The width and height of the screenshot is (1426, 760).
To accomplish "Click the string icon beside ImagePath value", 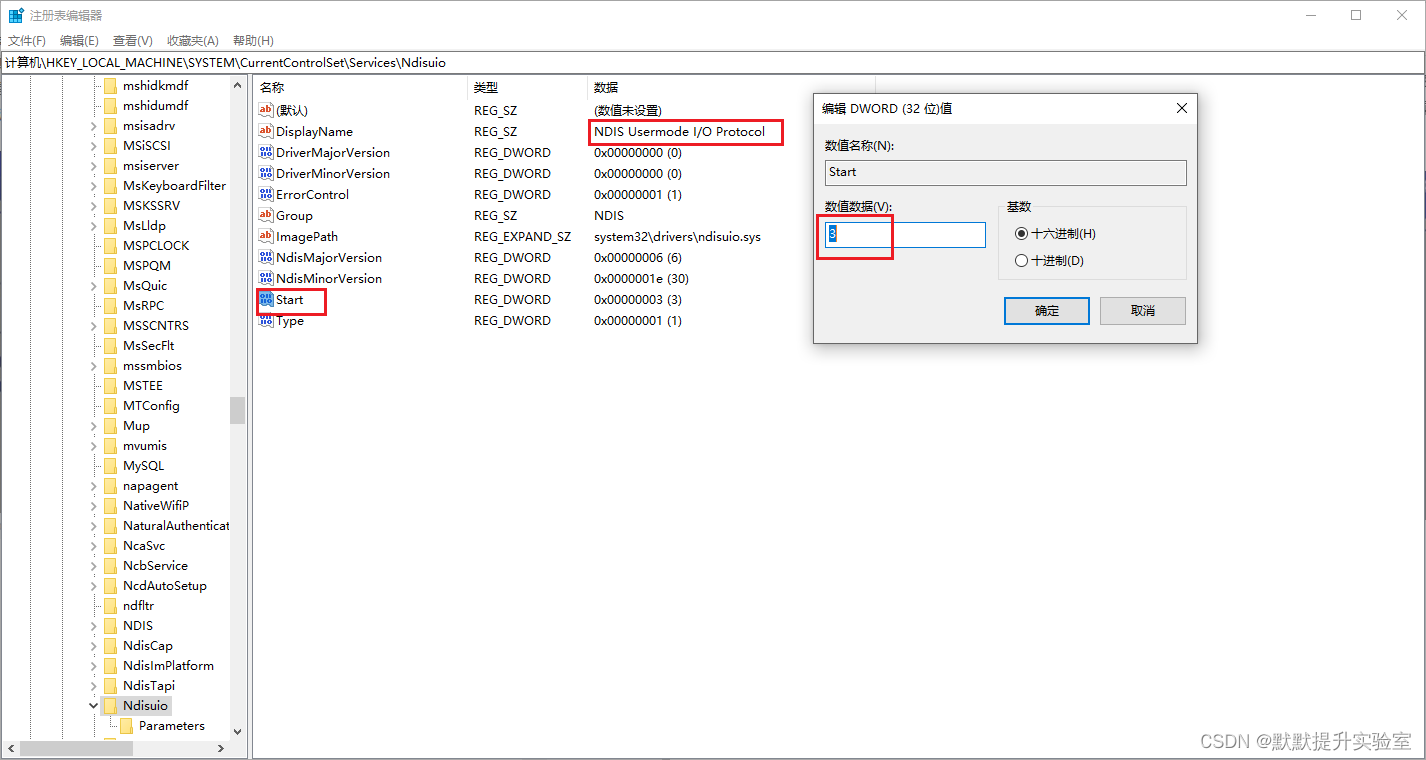I will (x=265, y=236).
